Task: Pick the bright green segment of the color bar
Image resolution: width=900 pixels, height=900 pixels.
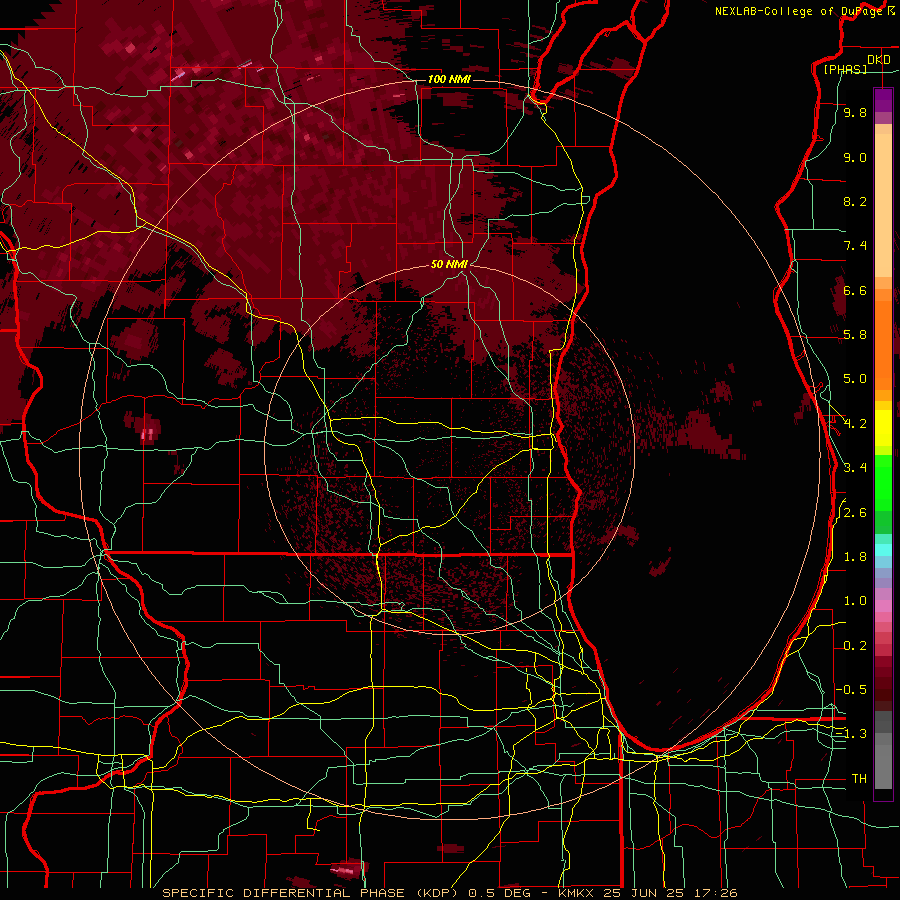Action: tap(883, 485)
